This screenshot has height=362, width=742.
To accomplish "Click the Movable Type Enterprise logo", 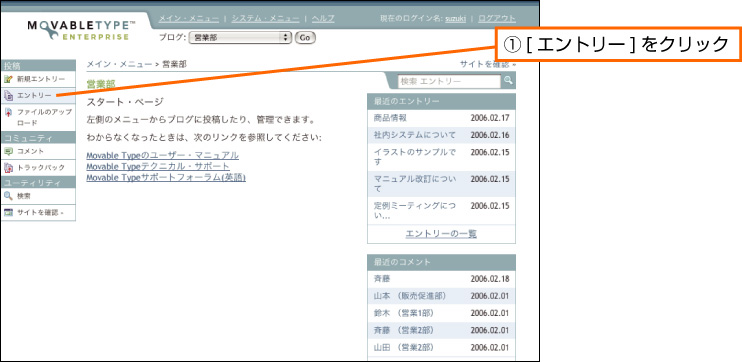I will click(x=81, y=30).
